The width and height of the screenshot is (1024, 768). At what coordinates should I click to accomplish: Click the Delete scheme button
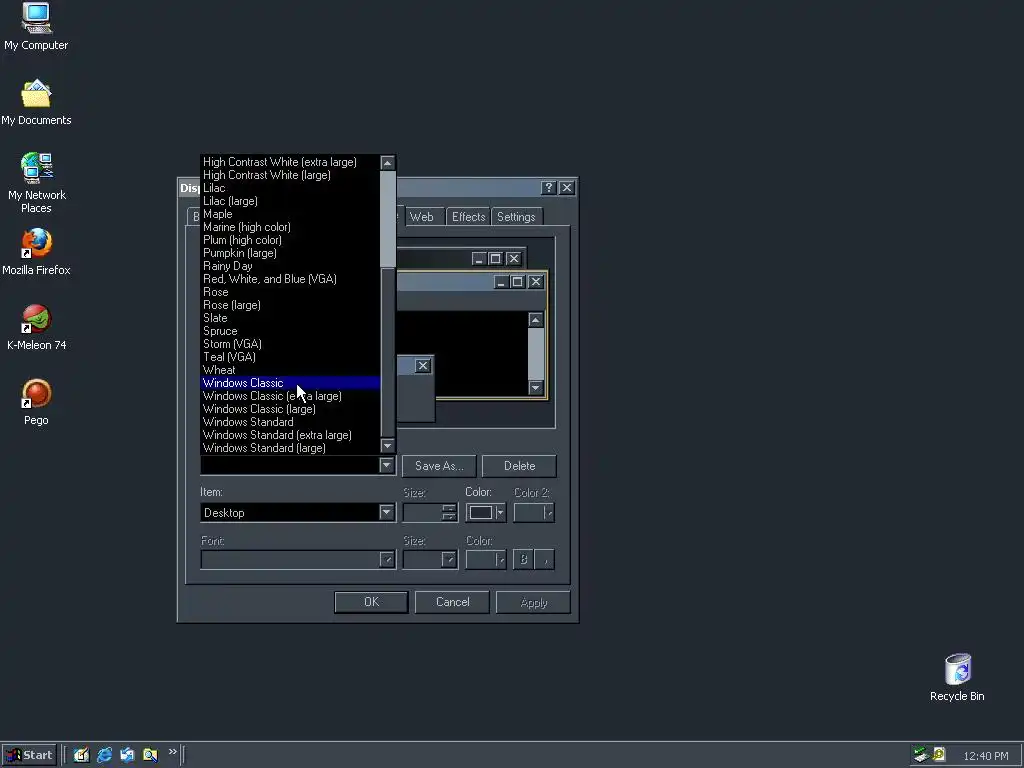pyautogui.click(x=519, y=466)
